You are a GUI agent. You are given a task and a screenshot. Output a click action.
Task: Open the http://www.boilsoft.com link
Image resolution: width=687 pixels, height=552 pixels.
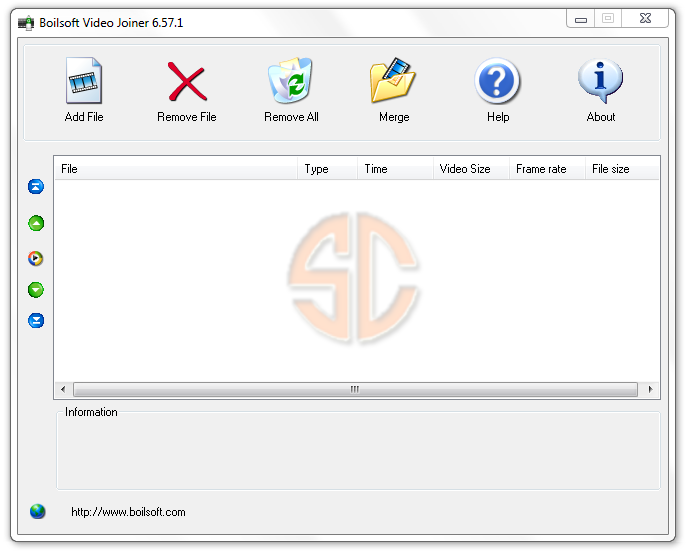pos(128,512)
